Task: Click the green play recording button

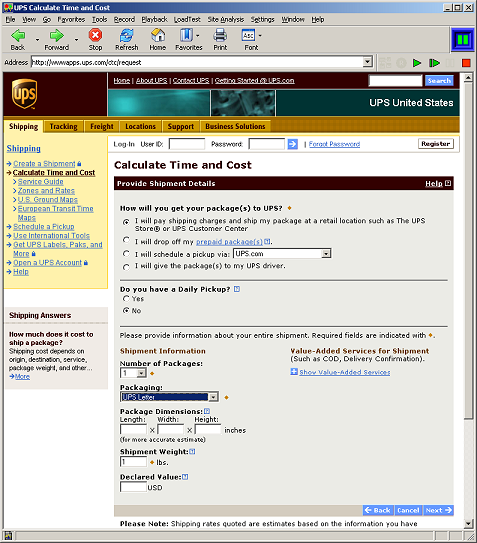Action: click(x=417, y=63)
